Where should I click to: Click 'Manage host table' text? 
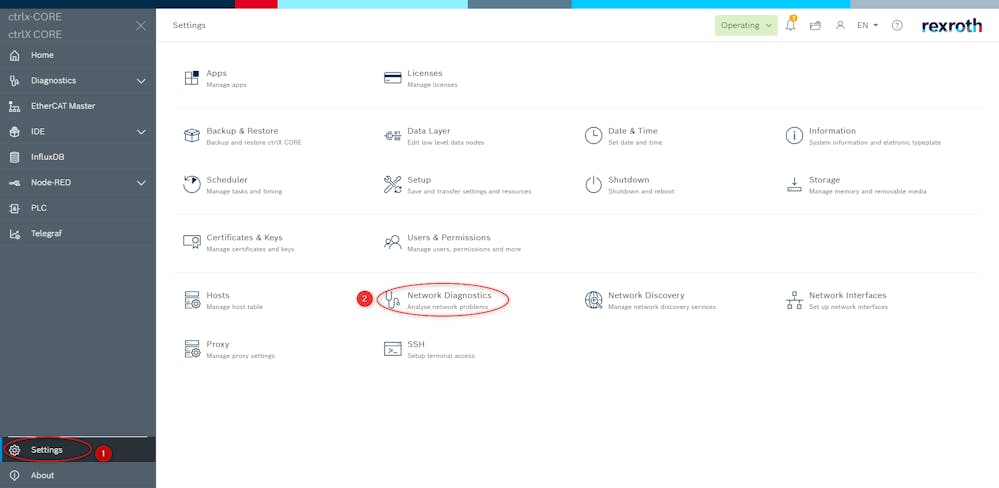point(234,307)
